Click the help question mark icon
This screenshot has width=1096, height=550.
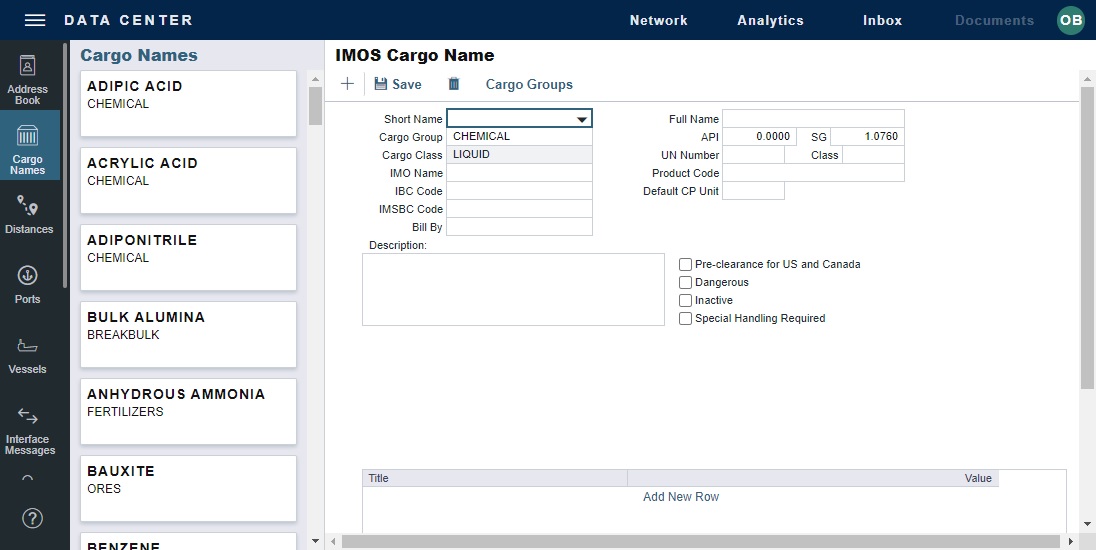pos(32,518)
